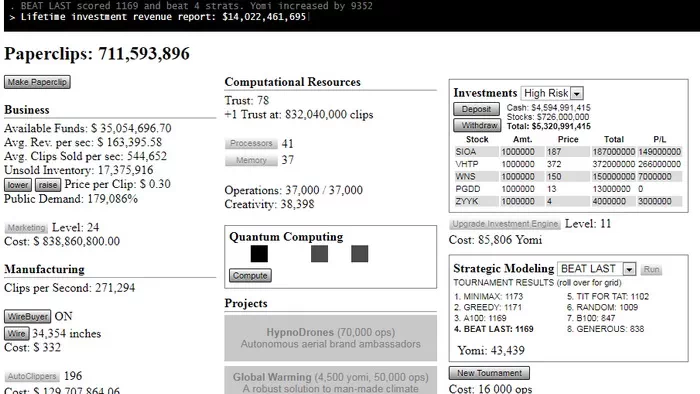Start a New Tournament
Viewport: 700px width, 394px height.
tap(489, 373)
